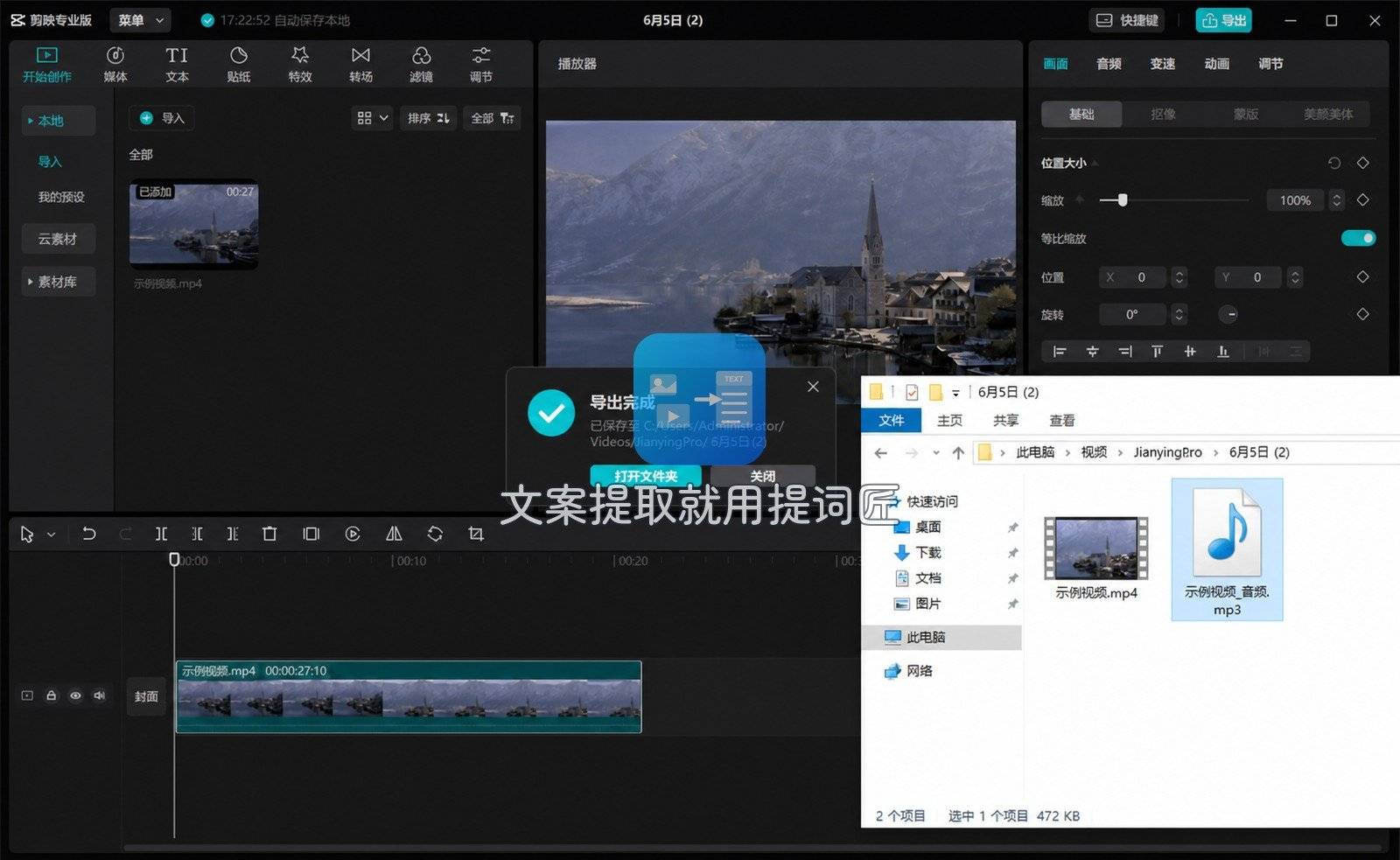Lock the video track with lock icon
The height and width of the screenshot is (860, 1400).
[51, 696]
